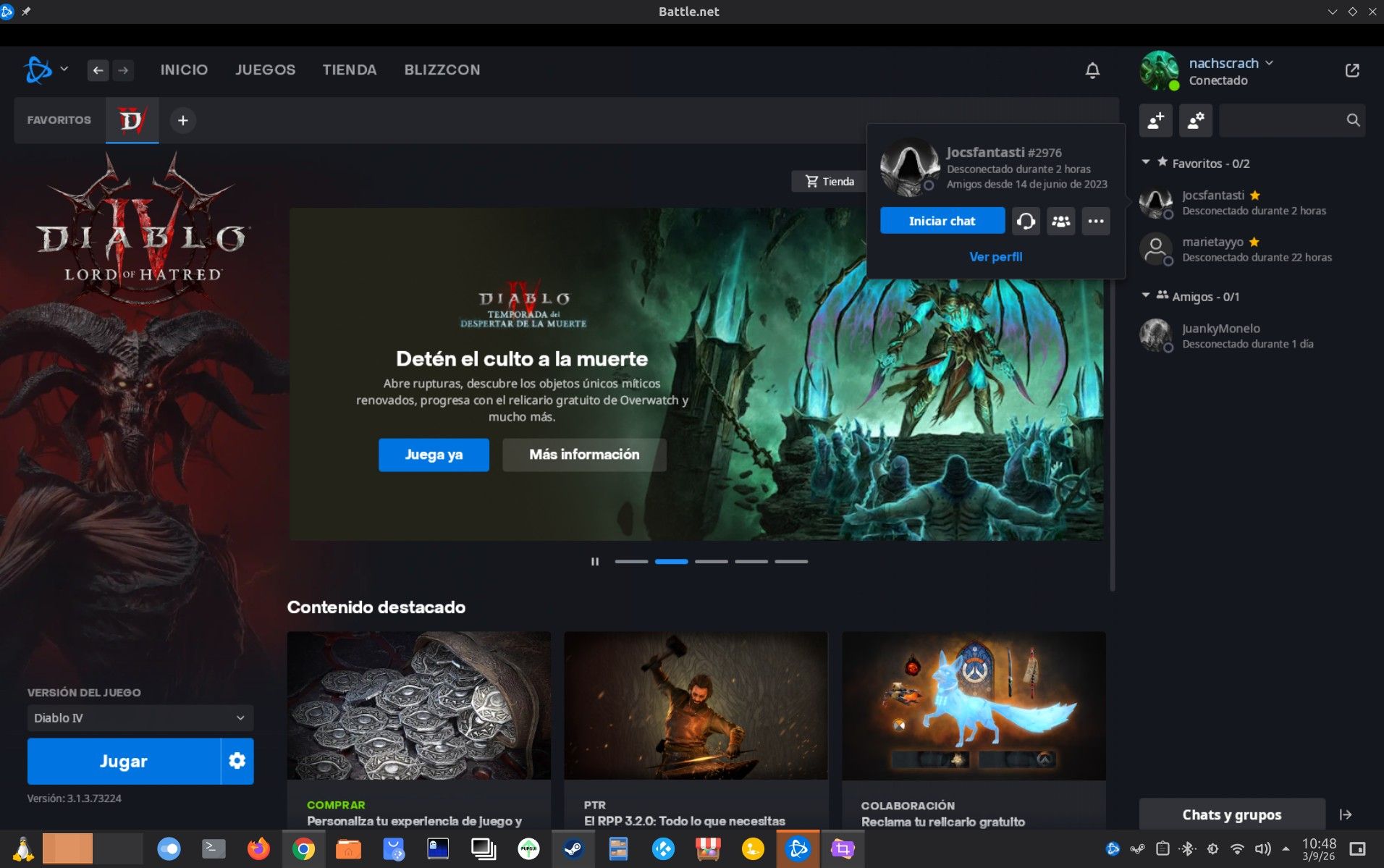Expand hidden system tray icons arrow
This screenshot has height=868, width=1384.
click(1286, 848)
